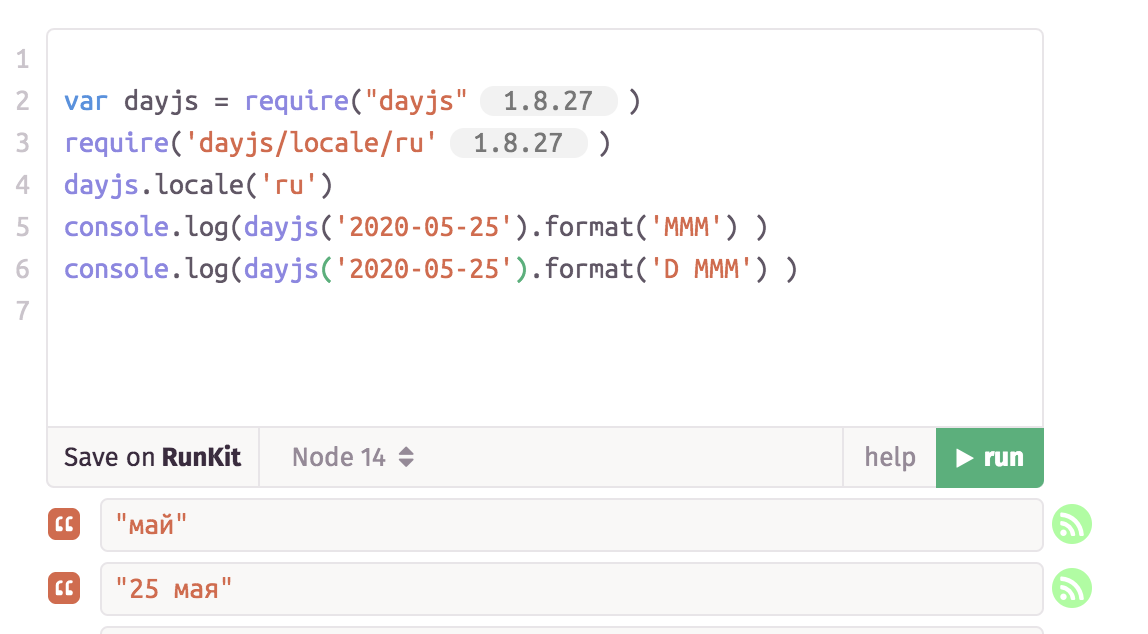Open the RSS feed icon next to "25 мая"
The height and width of the screenshot is (634, 1148).
click(1072, 588)
